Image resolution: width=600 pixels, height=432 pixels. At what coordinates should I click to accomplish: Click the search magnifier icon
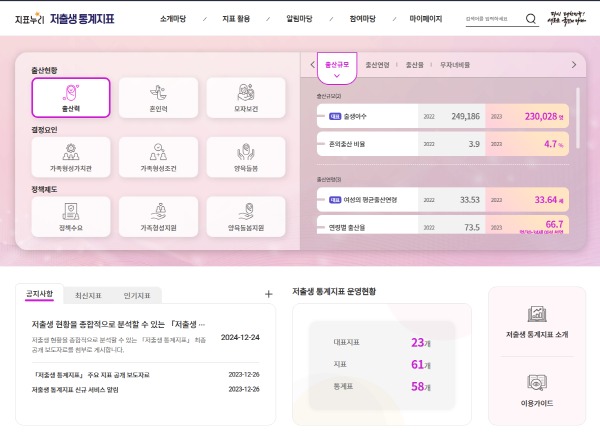531,19
